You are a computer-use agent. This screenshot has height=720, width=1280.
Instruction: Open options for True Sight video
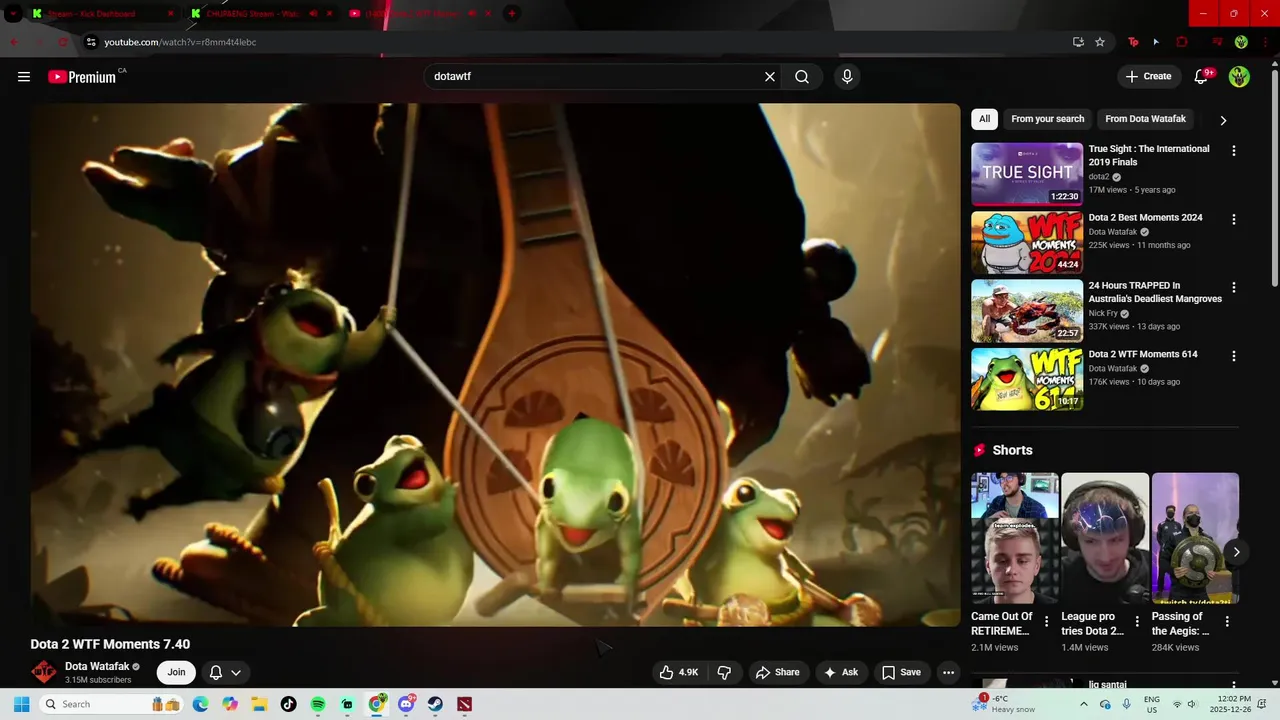point(1233,151)
